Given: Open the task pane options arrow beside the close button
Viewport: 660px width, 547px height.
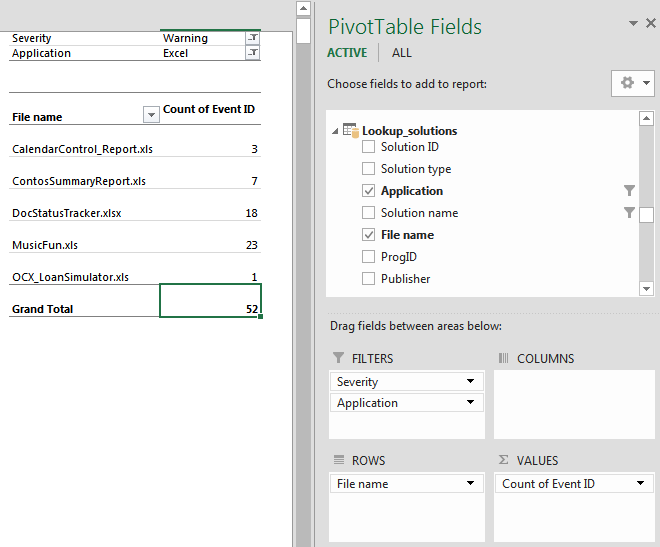Looking at the screenshot, I should 633,24.
